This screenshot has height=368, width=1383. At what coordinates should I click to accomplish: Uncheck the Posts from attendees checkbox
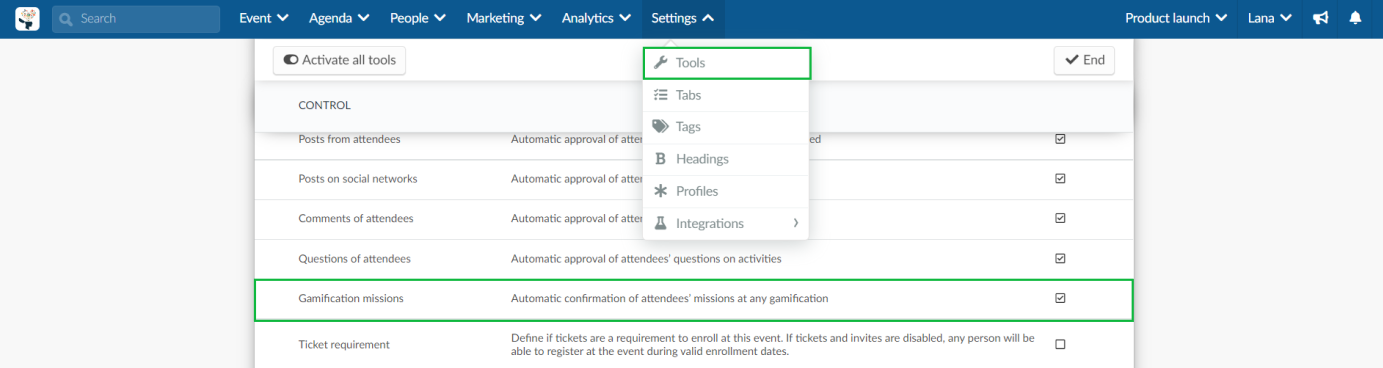point(1060,139)
